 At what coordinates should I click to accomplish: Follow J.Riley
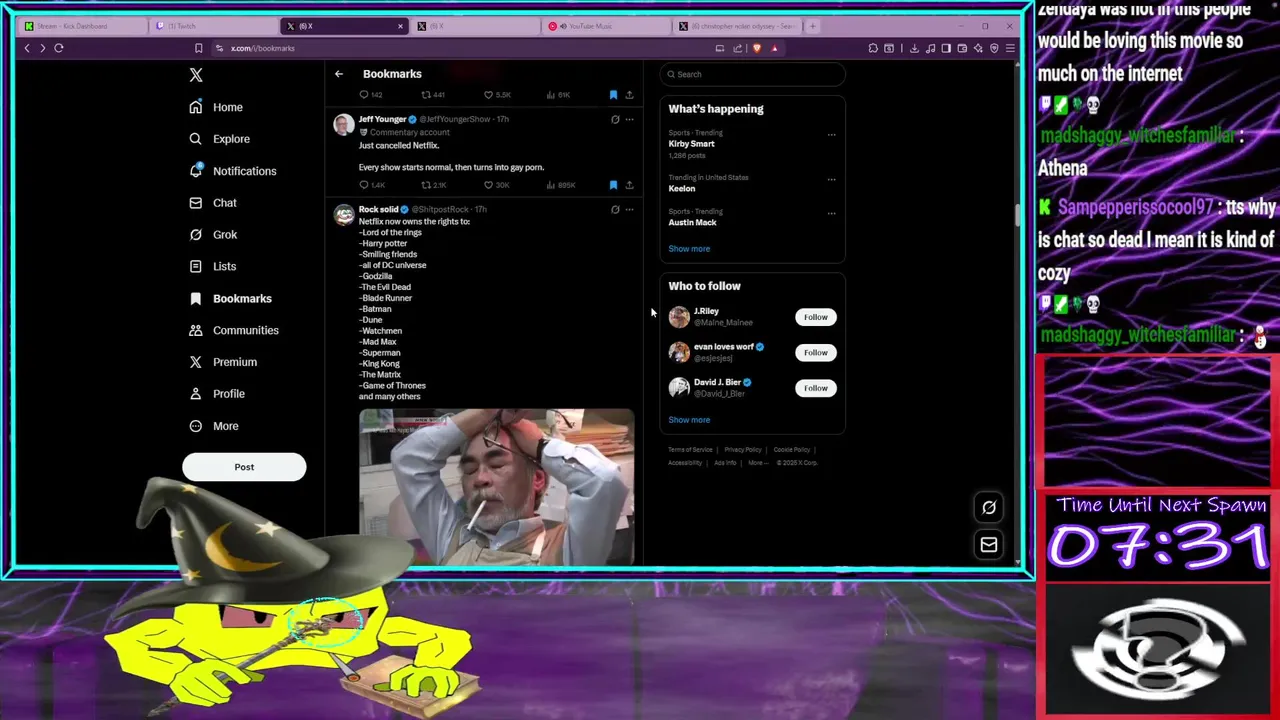816,317
